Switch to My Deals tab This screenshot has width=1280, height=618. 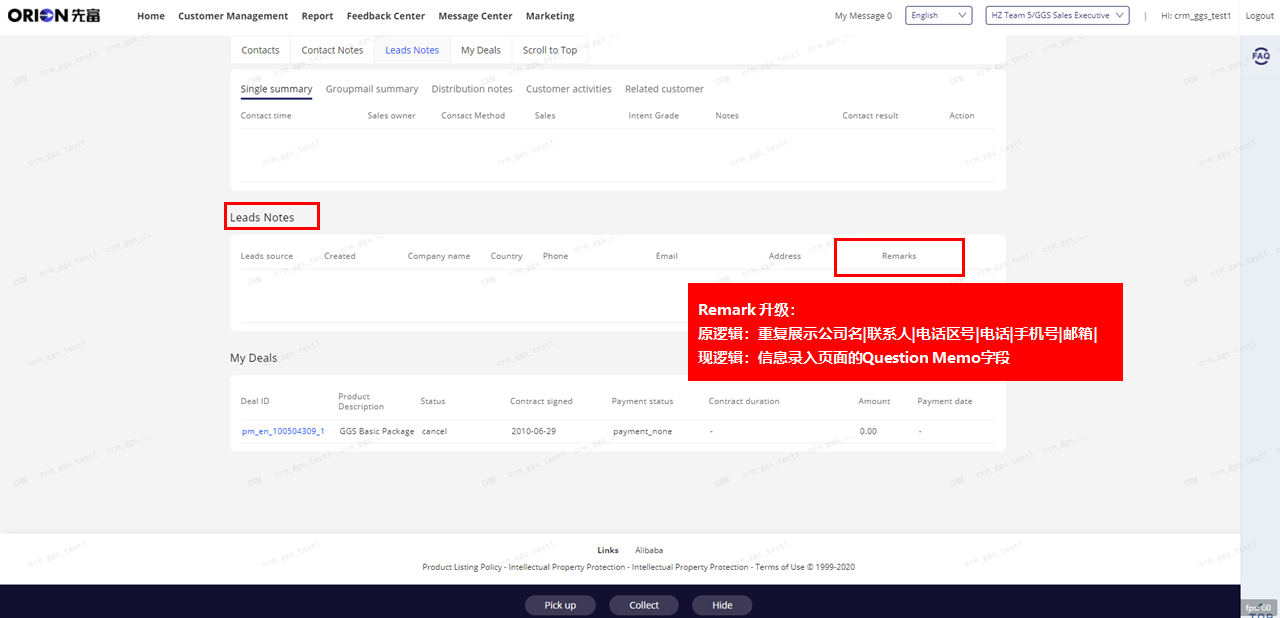[x=481, y=50]
